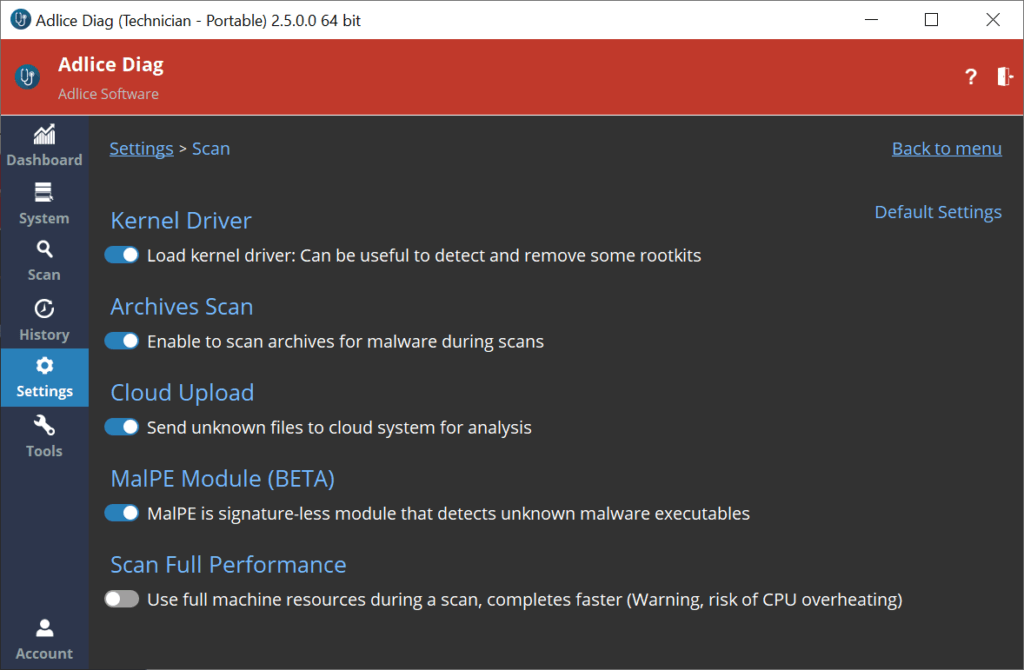Viewport: 1024px width, 670px height.
Task: Click the exit door icon in header
Action: [1005, 77]
